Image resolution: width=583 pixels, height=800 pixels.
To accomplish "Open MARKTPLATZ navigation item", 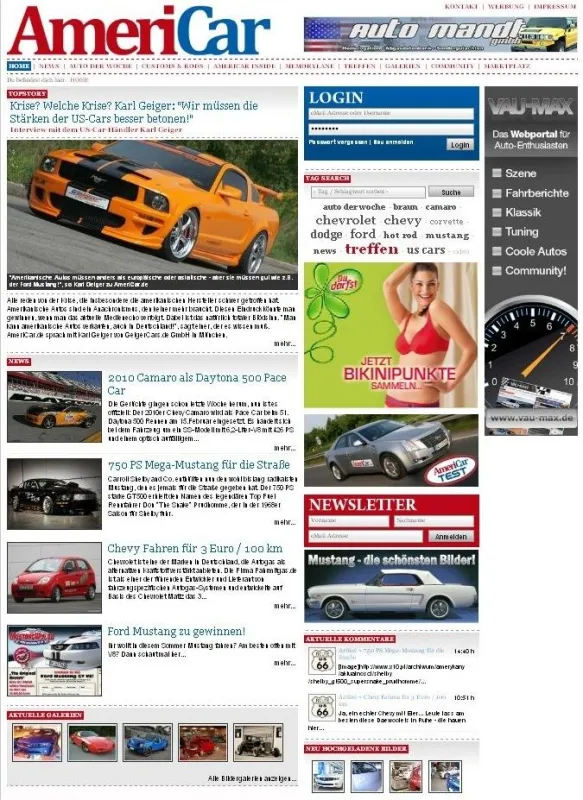I will click(507, 66).
